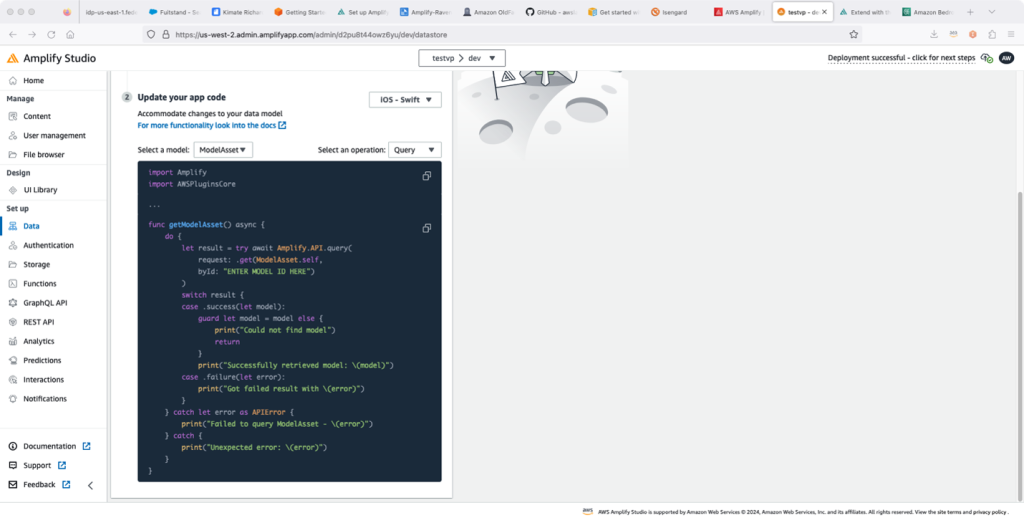Open Interactions page
Viewport: 1024px width, 523px height.
43,379
